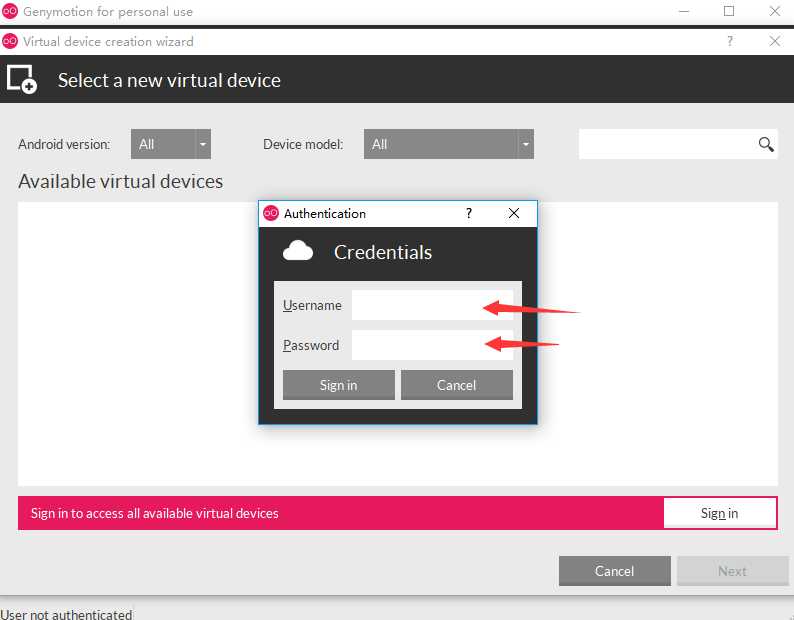Click Genymotion logo in the wizard title bar

10,41
